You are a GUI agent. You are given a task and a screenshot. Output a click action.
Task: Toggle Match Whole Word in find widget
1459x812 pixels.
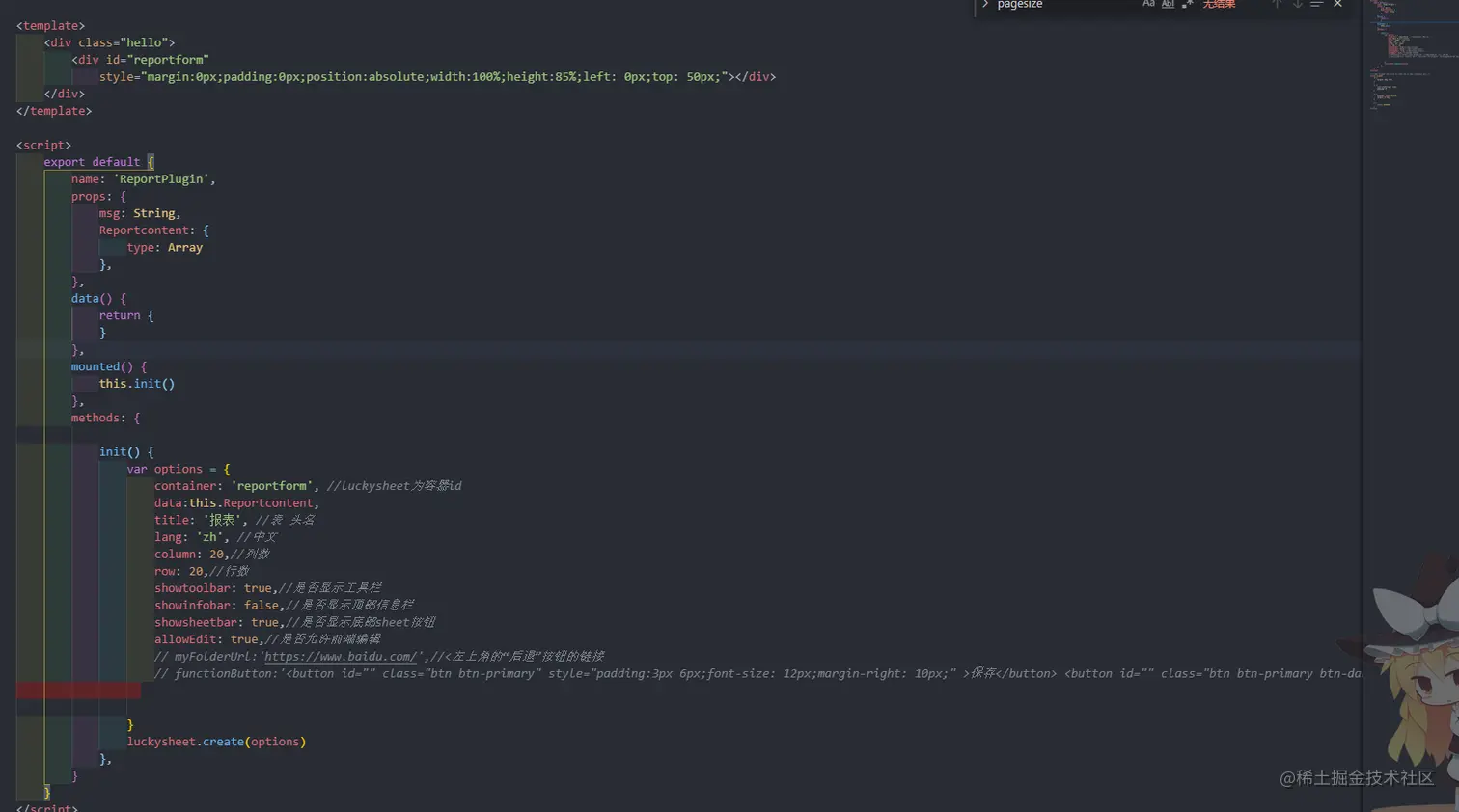1168,4
